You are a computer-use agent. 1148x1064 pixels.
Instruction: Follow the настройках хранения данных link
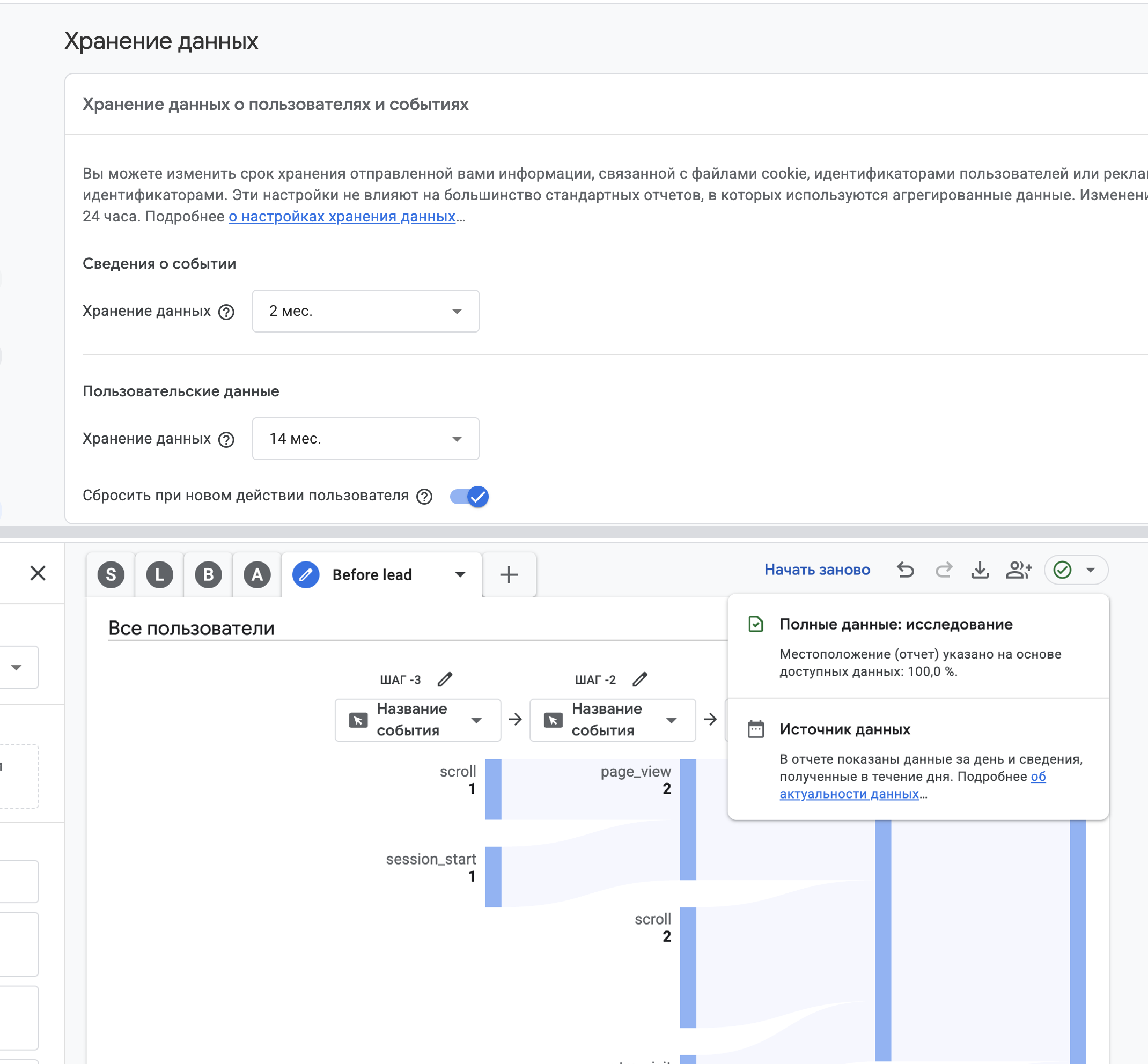[342, 217]
